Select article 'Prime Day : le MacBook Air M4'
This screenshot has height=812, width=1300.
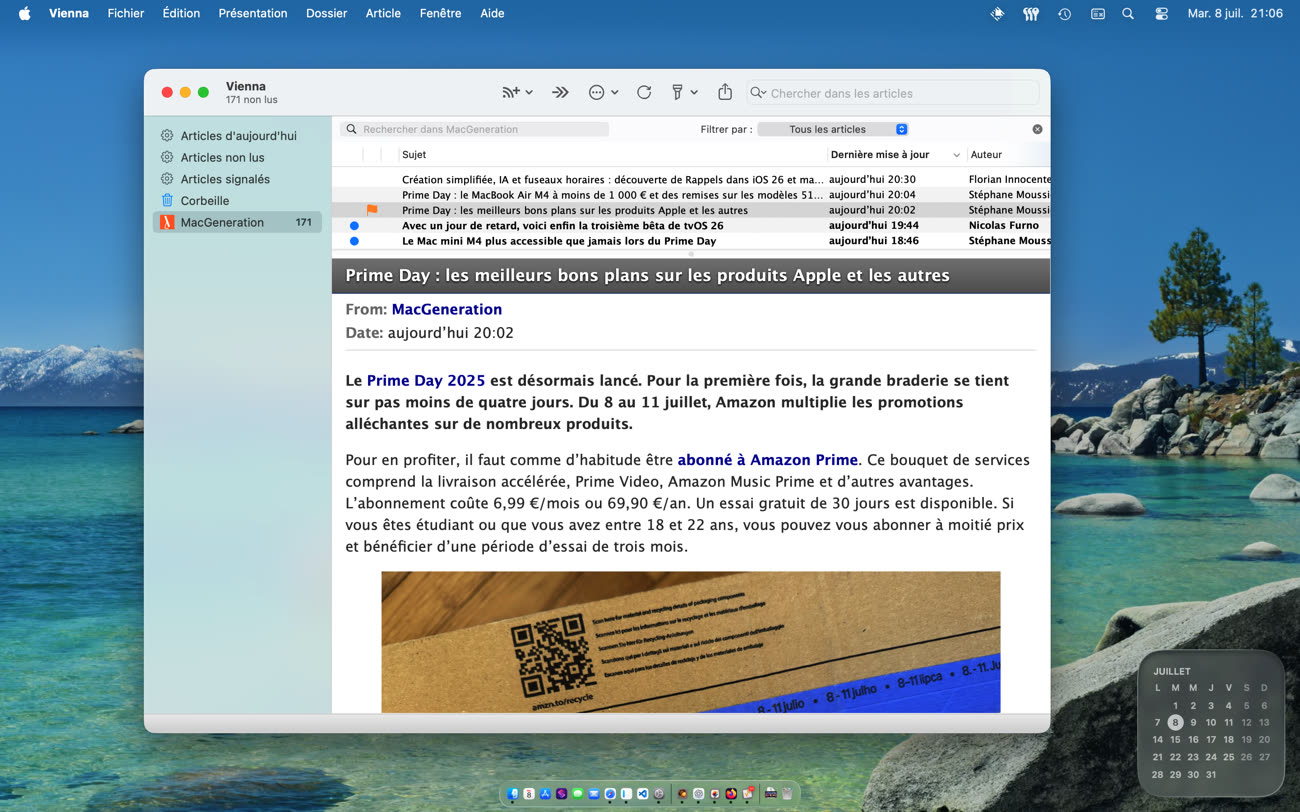pyautogui.click(x=612, y=195)
